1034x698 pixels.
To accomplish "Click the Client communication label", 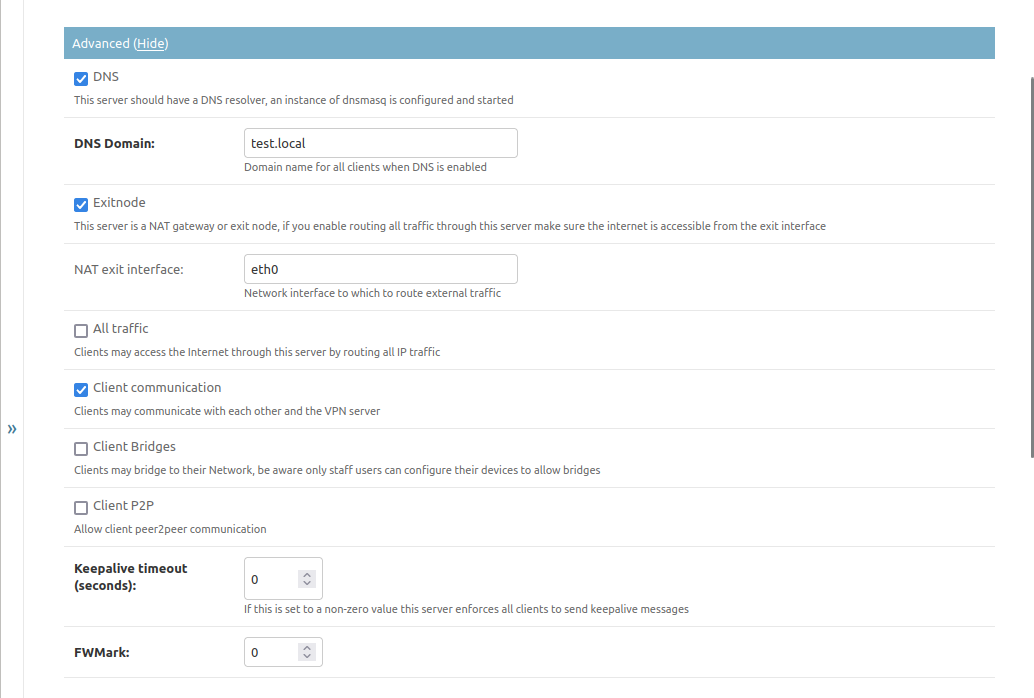I will point(157,387).
